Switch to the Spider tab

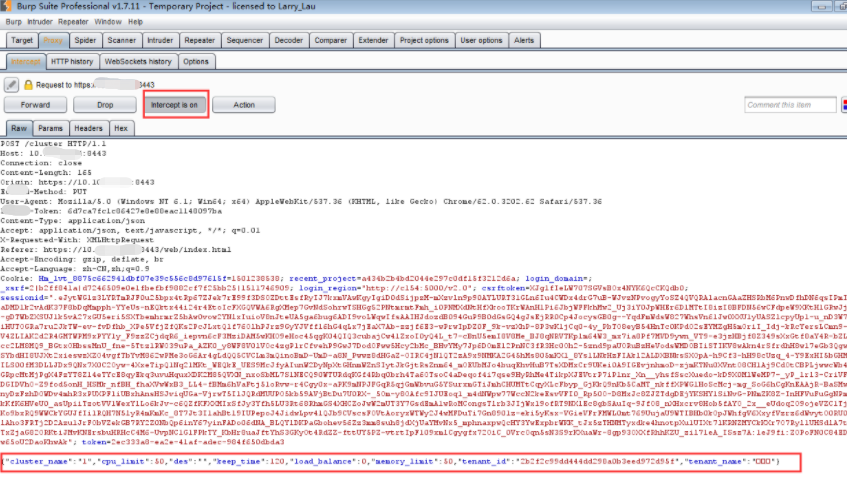85,41
